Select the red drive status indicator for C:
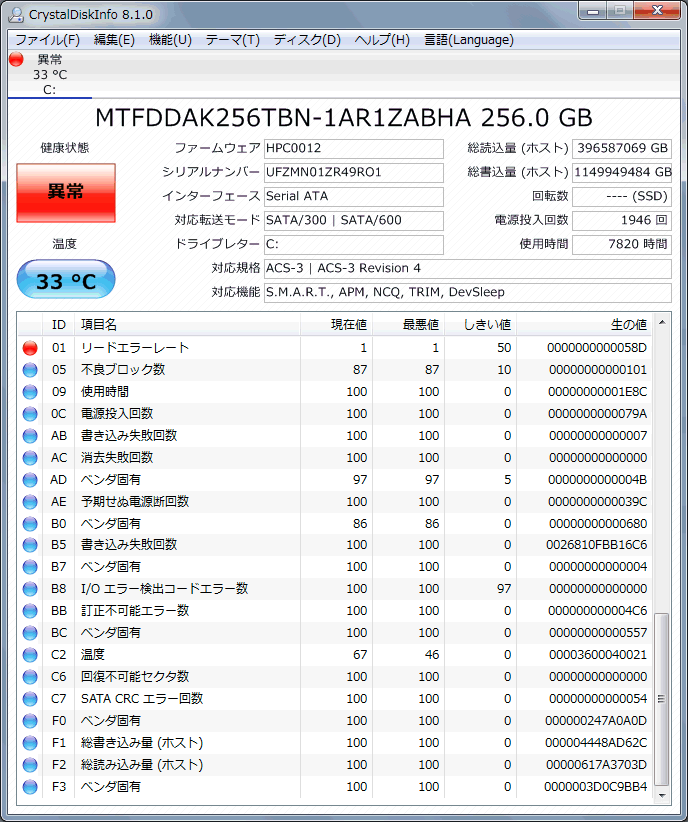The width and height of the screenshot is (688, 822). pyautogui.click(x=16, y=59)
